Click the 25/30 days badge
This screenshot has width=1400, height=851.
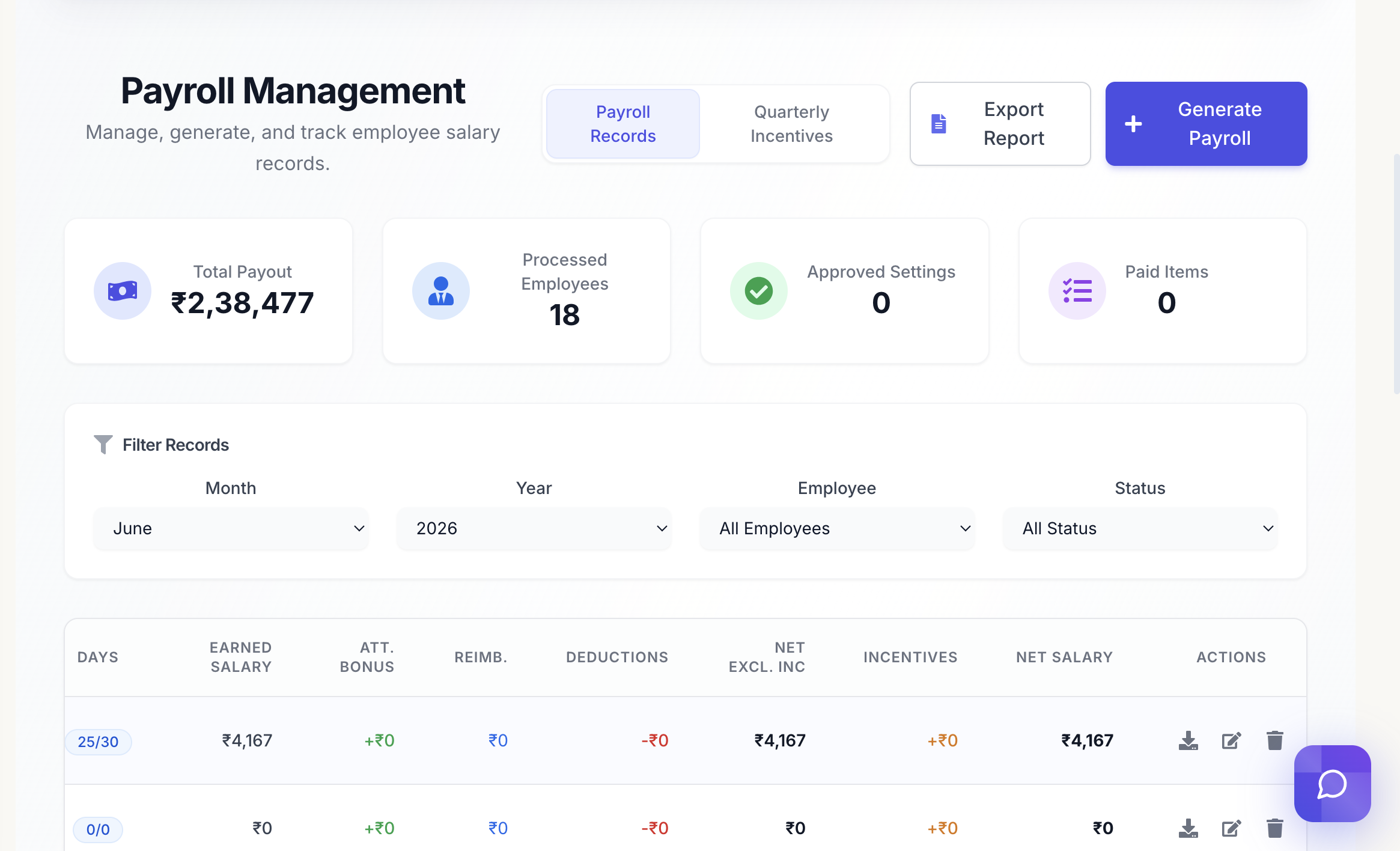pos(98,742)
